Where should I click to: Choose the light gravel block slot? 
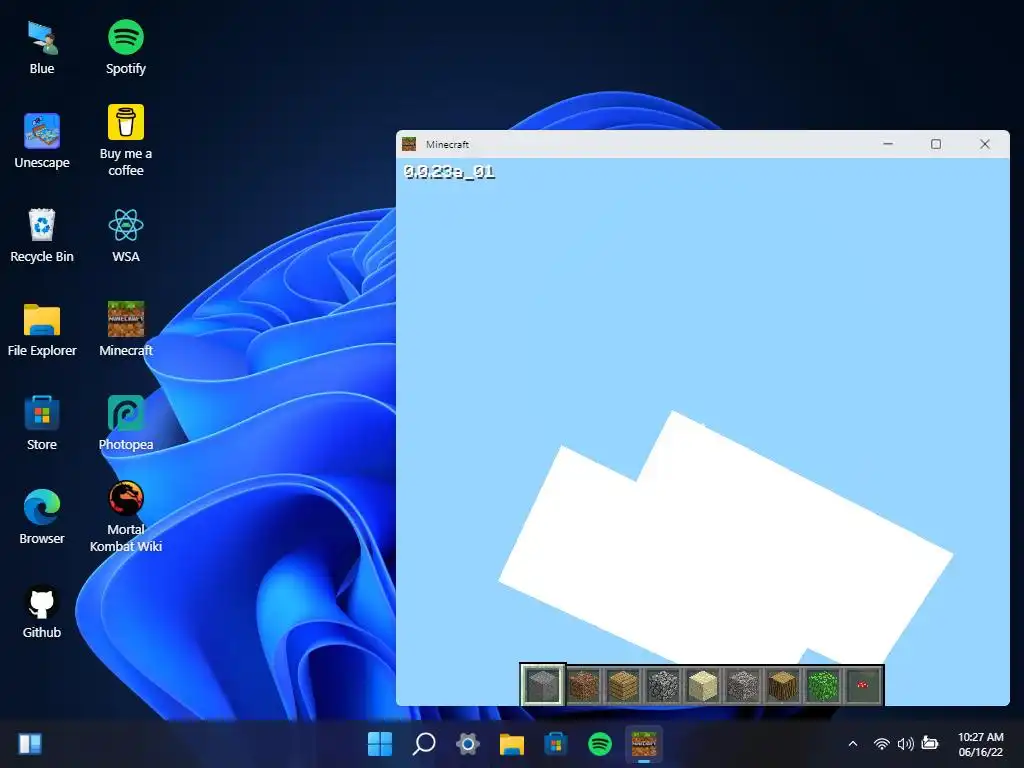[x=743, y=685]
